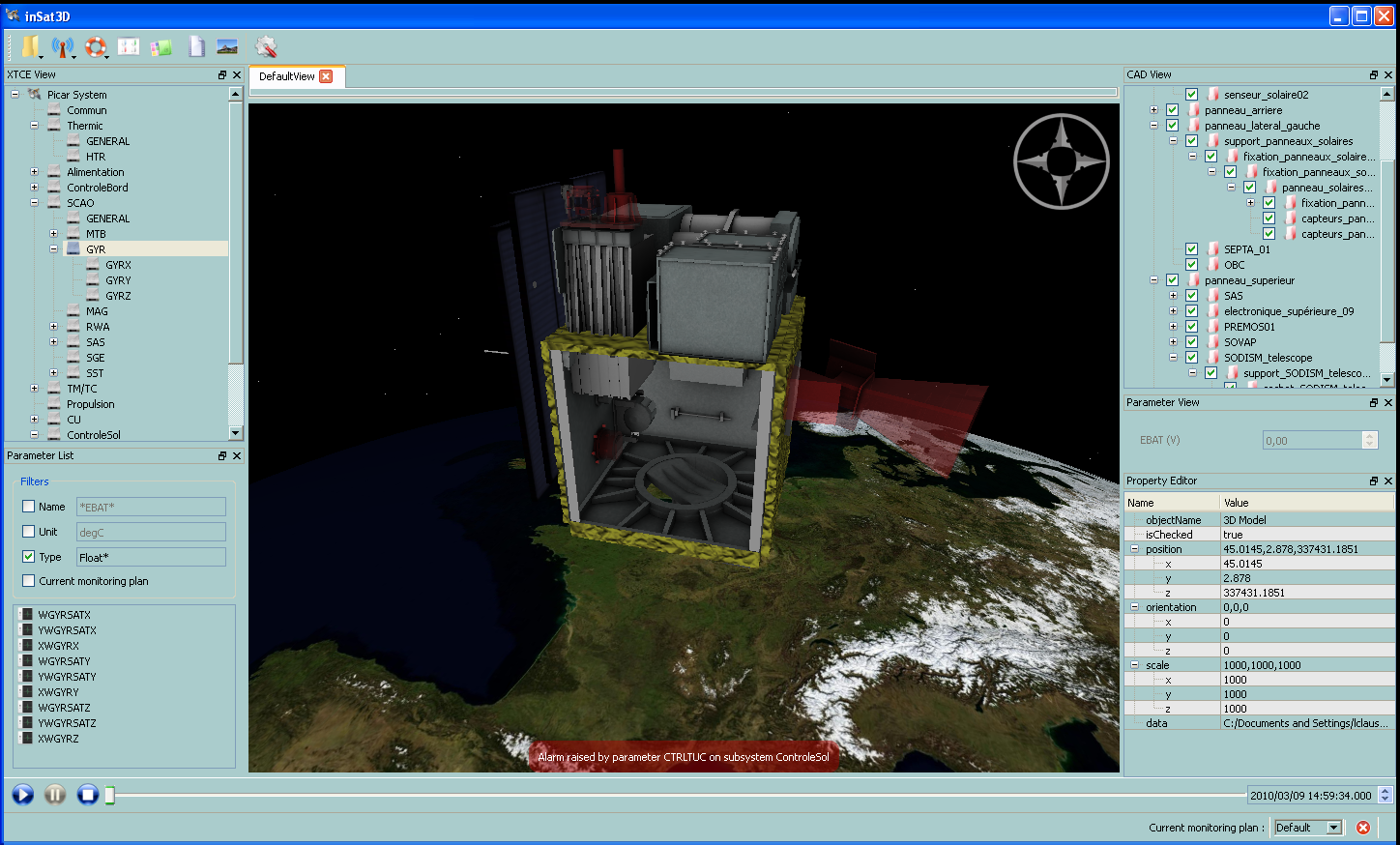Click the radio antenna toolbar icon
1400x845 pixels.
(x=62, y=46)
